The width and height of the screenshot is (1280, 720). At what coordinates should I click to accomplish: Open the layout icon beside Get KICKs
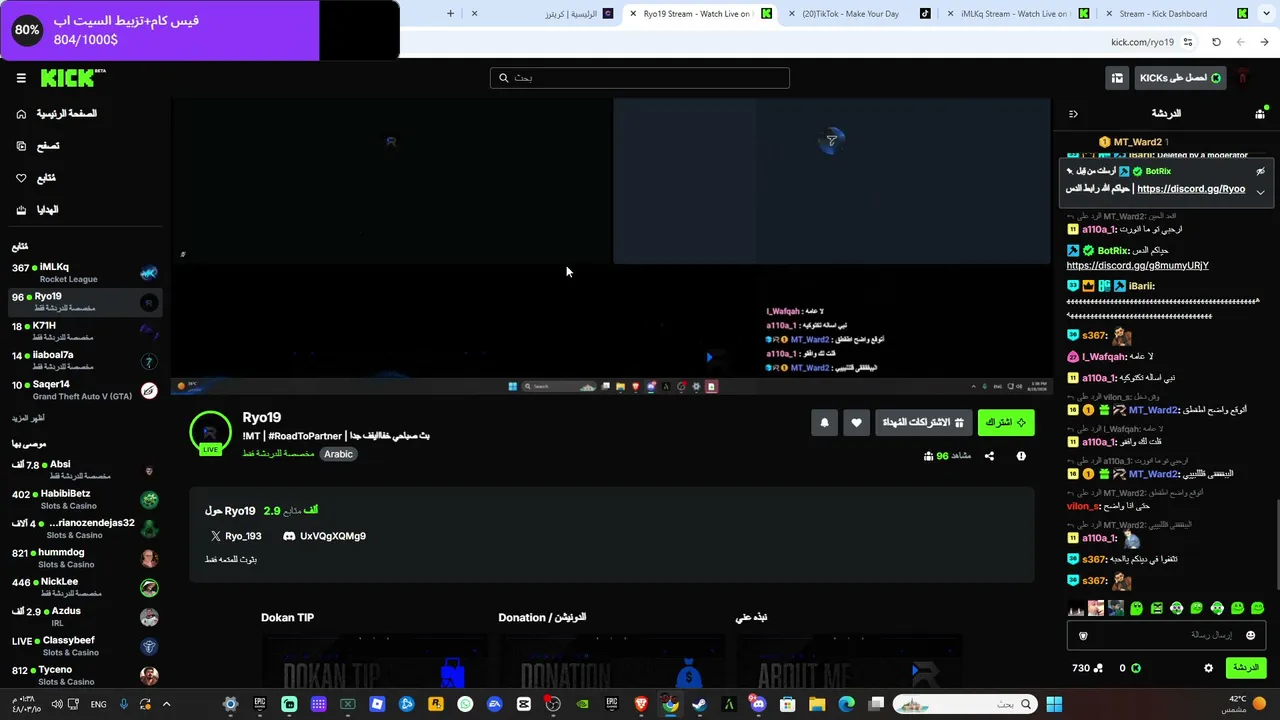[x=1117, y=78]
